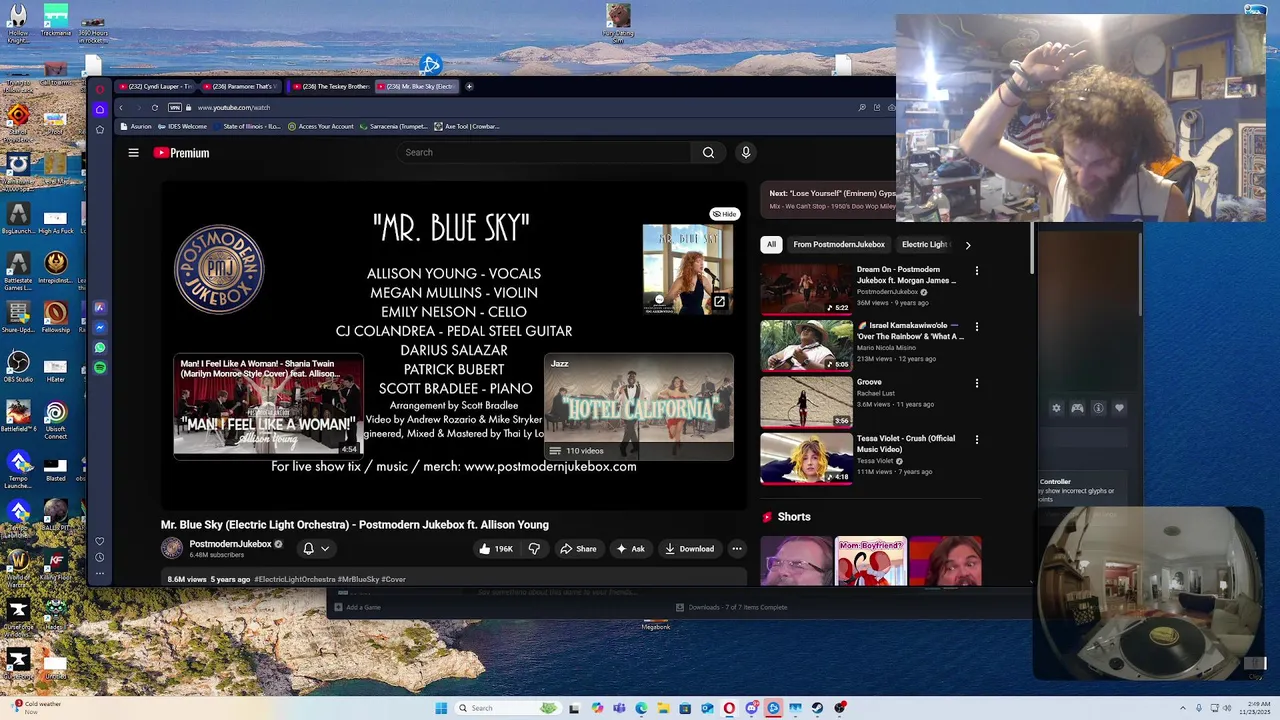Click the YouTube search magnifier button
Viewport: 1280px width, 720px height.
point(708,152)
